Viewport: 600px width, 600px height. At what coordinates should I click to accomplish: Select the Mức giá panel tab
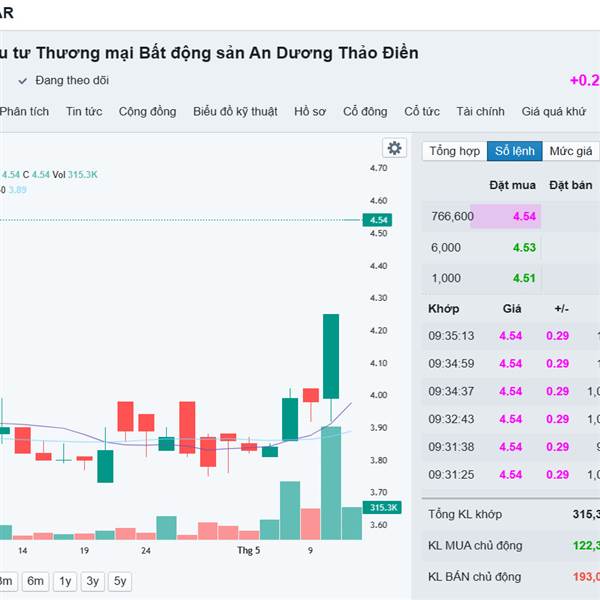tap(571, 151)
